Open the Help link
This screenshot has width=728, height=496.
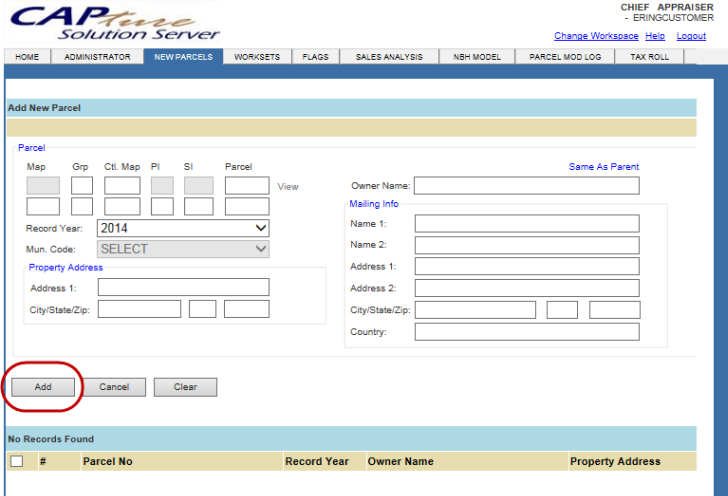(655, 36)
